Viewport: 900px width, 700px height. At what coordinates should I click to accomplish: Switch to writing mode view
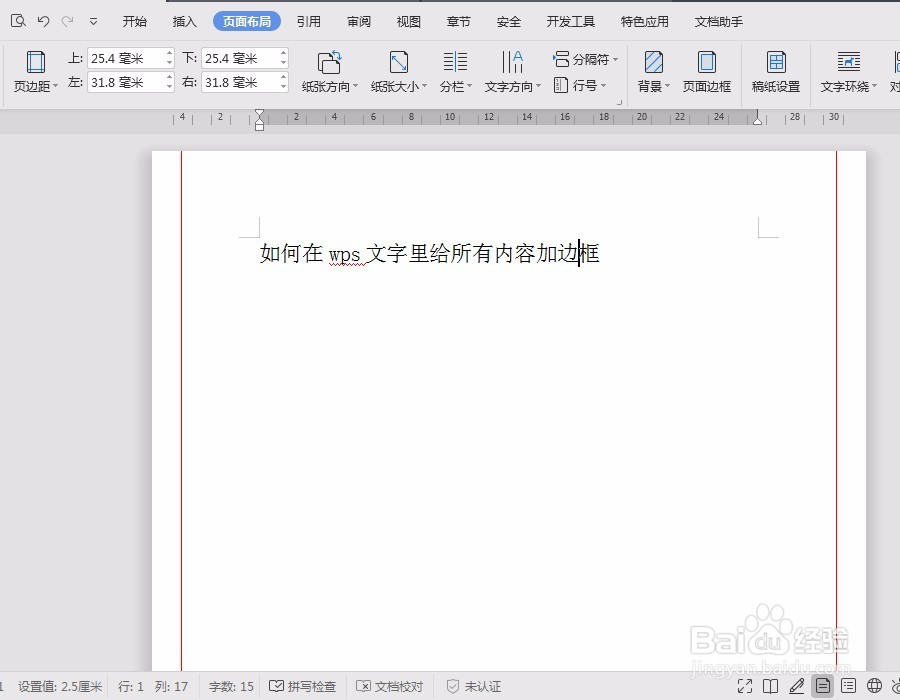(797, 686)
